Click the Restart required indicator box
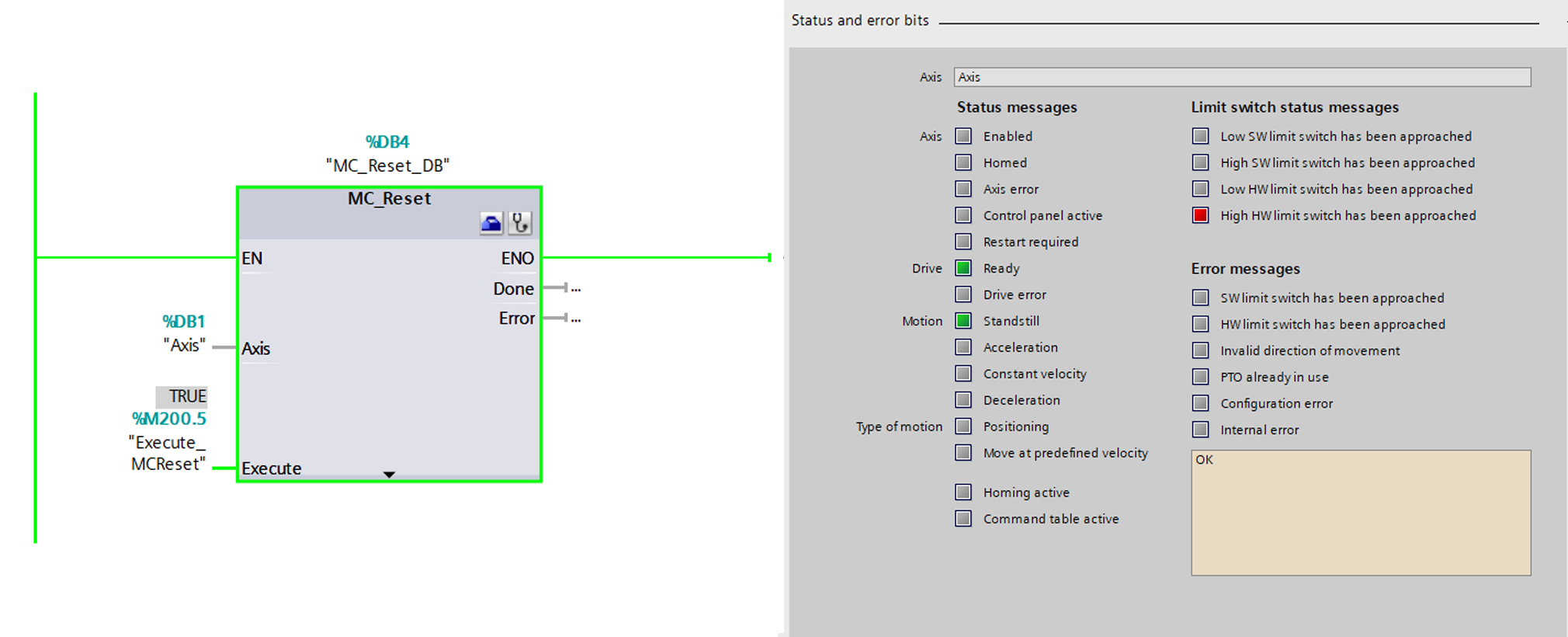The width and height of the screenshot is (1568, 637). 963,242
